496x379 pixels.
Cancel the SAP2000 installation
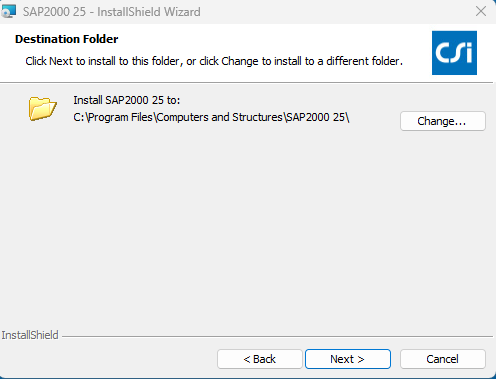click(443, 359)
